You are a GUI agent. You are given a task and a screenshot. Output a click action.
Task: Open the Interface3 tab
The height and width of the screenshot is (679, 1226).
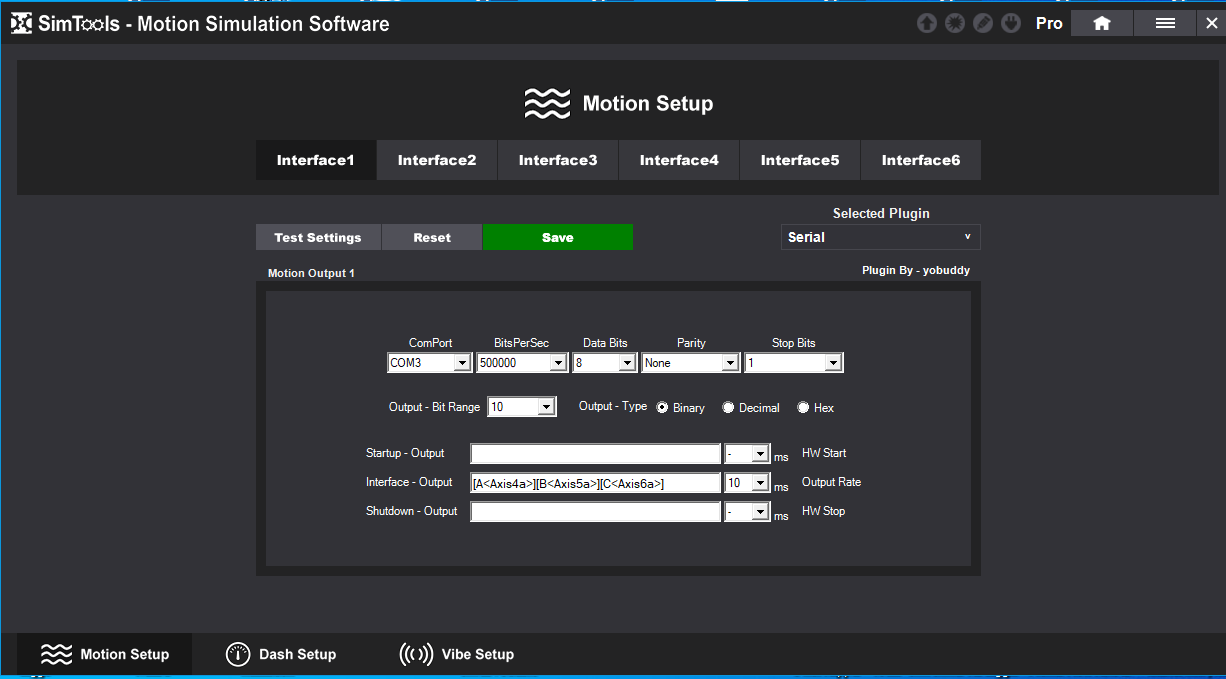tap(558, 160)
